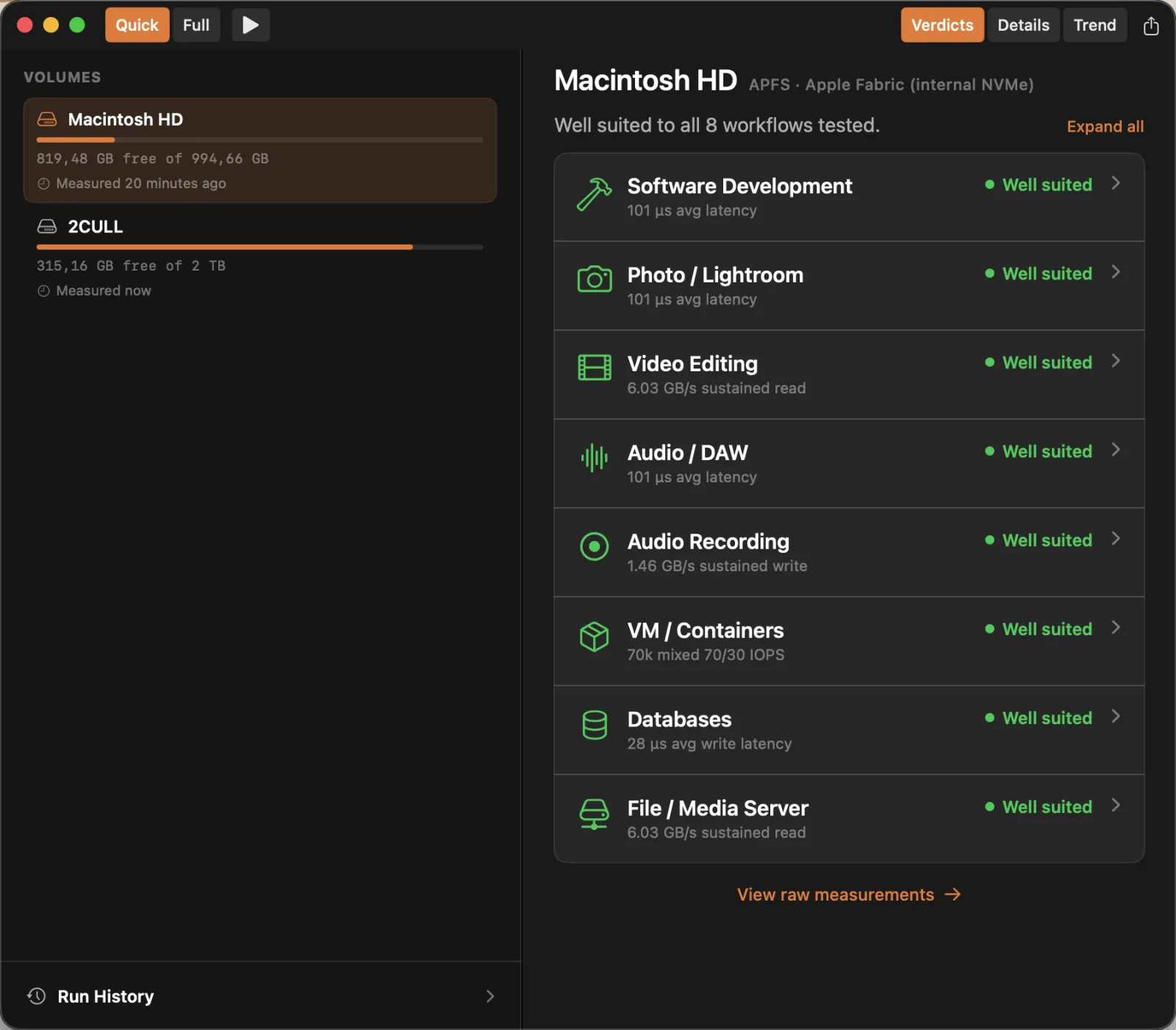The image size is (1176, 1030).
Task: Click the Databases row title
Action: 679,719
